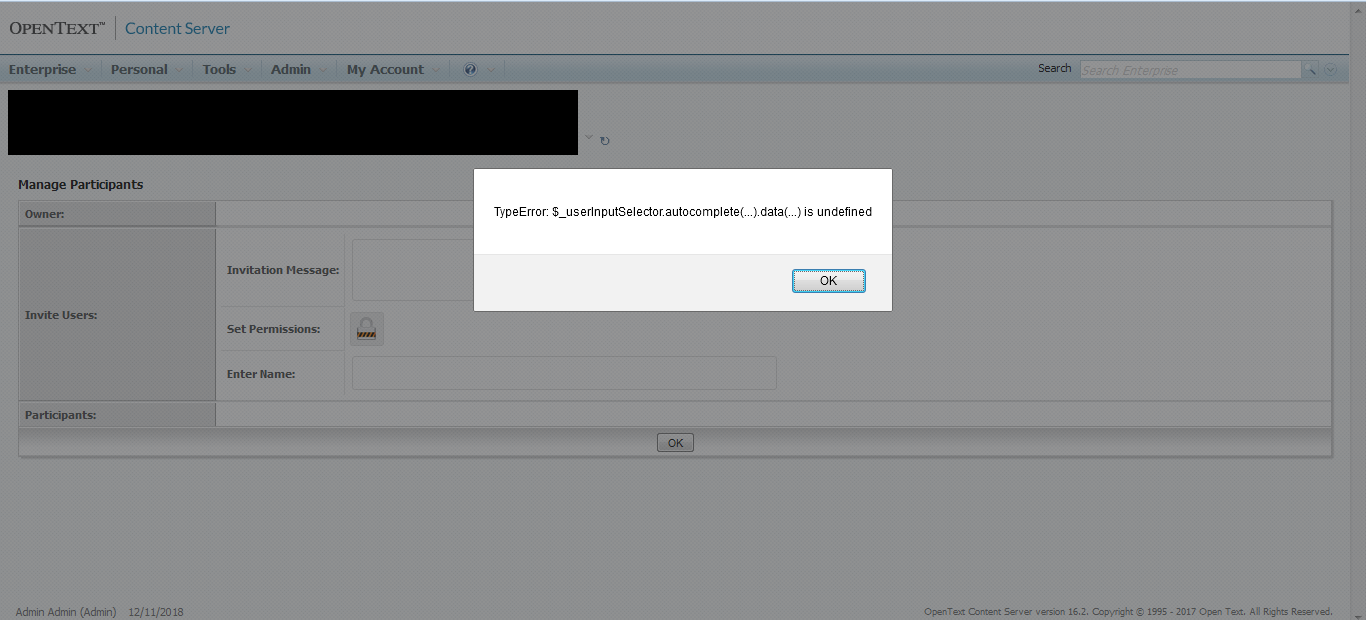Screen dimensions: 1366x620
Task: Open Set Permissions padlock icon
Action: coord(367,329)
